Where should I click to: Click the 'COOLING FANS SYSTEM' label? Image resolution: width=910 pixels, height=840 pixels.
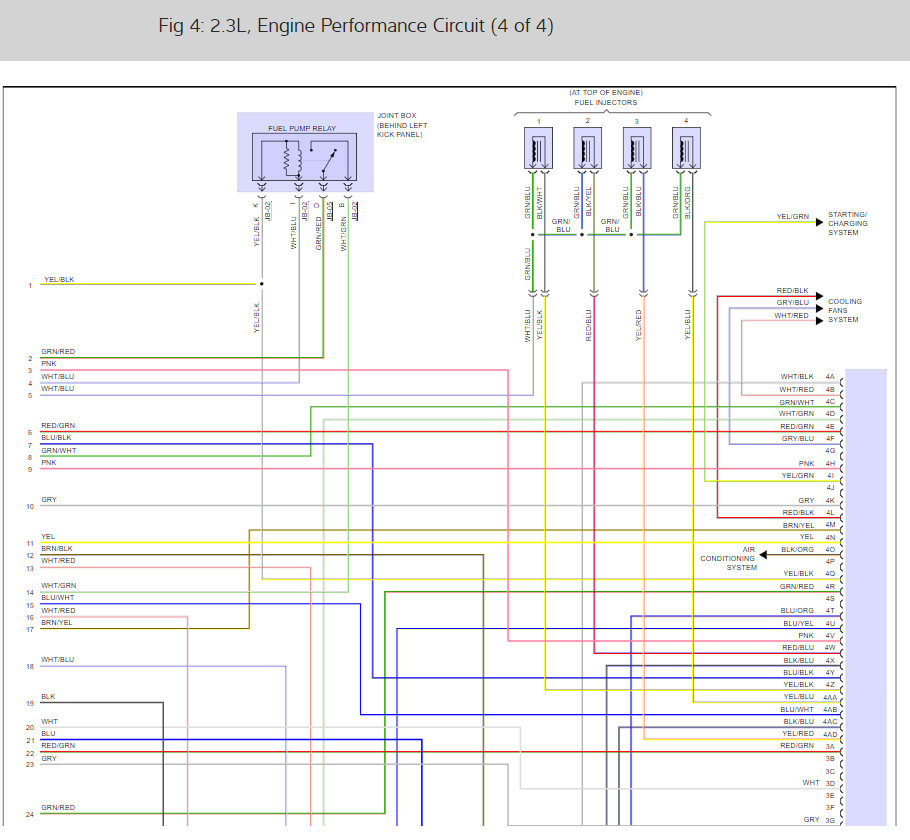pyautogui.click(x=845, y=311)
